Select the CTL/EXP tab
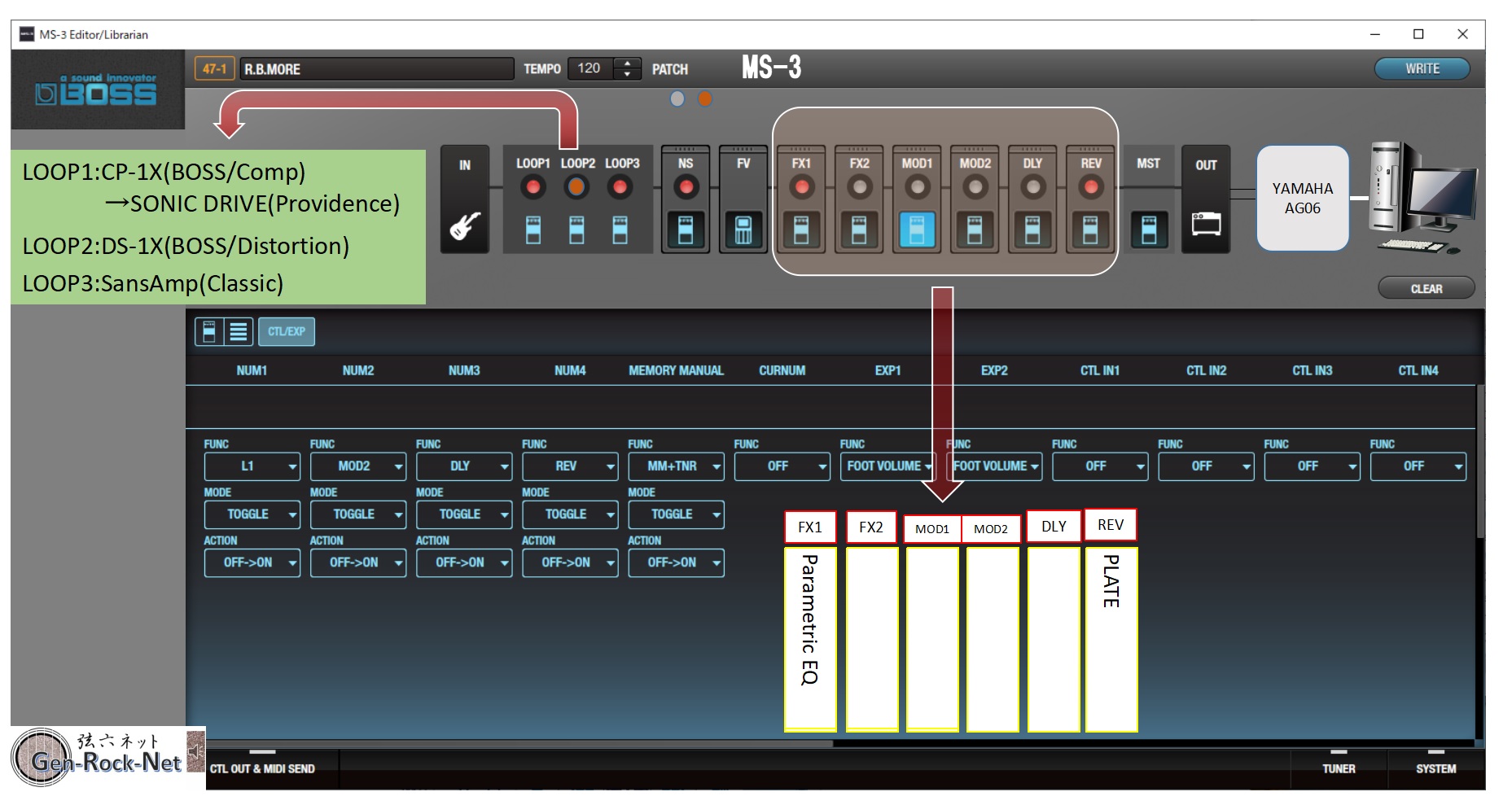Screen dimensions: 1512x805 point(287,331)
